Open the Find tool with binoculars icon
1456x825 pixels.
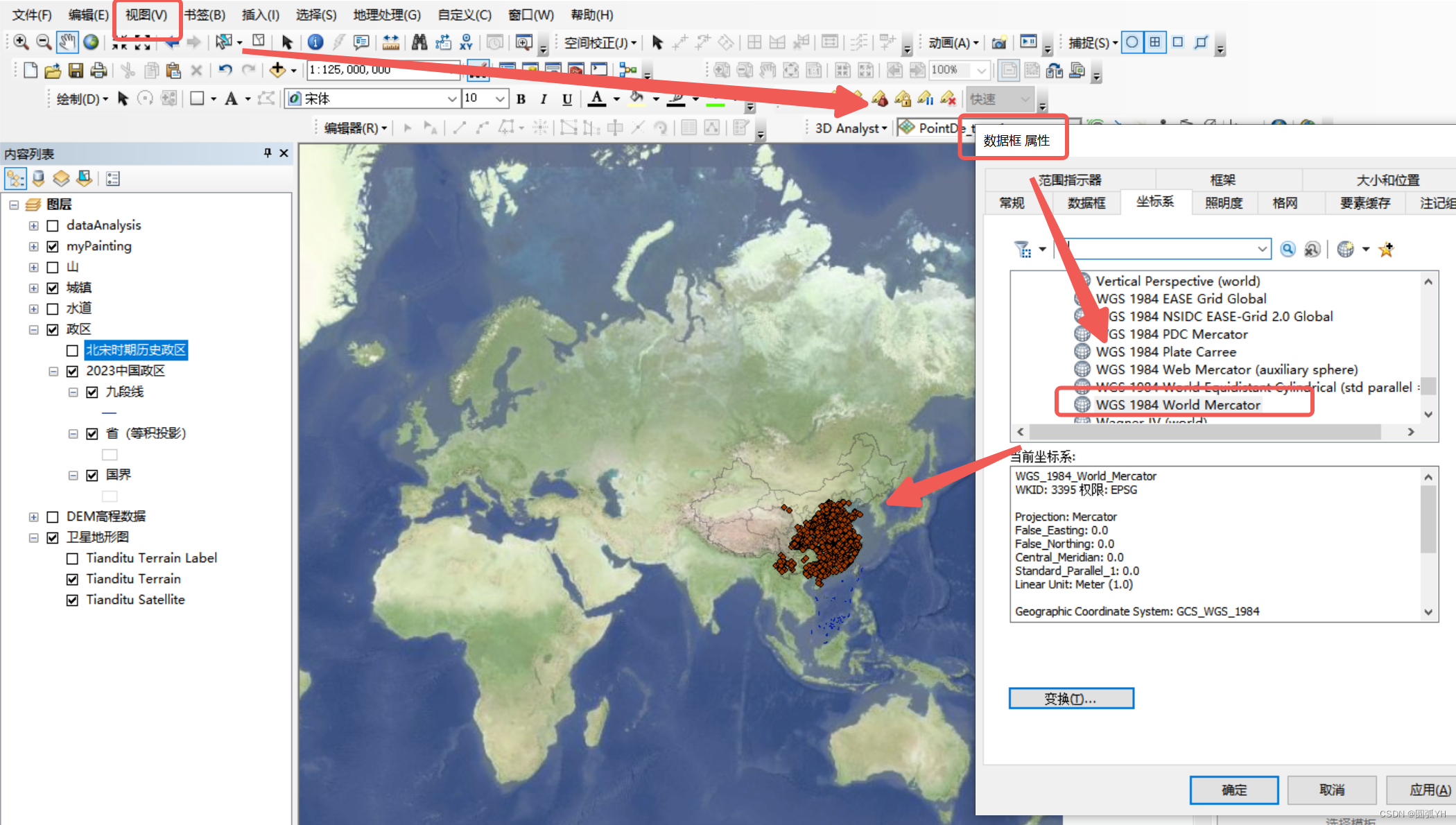[x=419, y=42]
